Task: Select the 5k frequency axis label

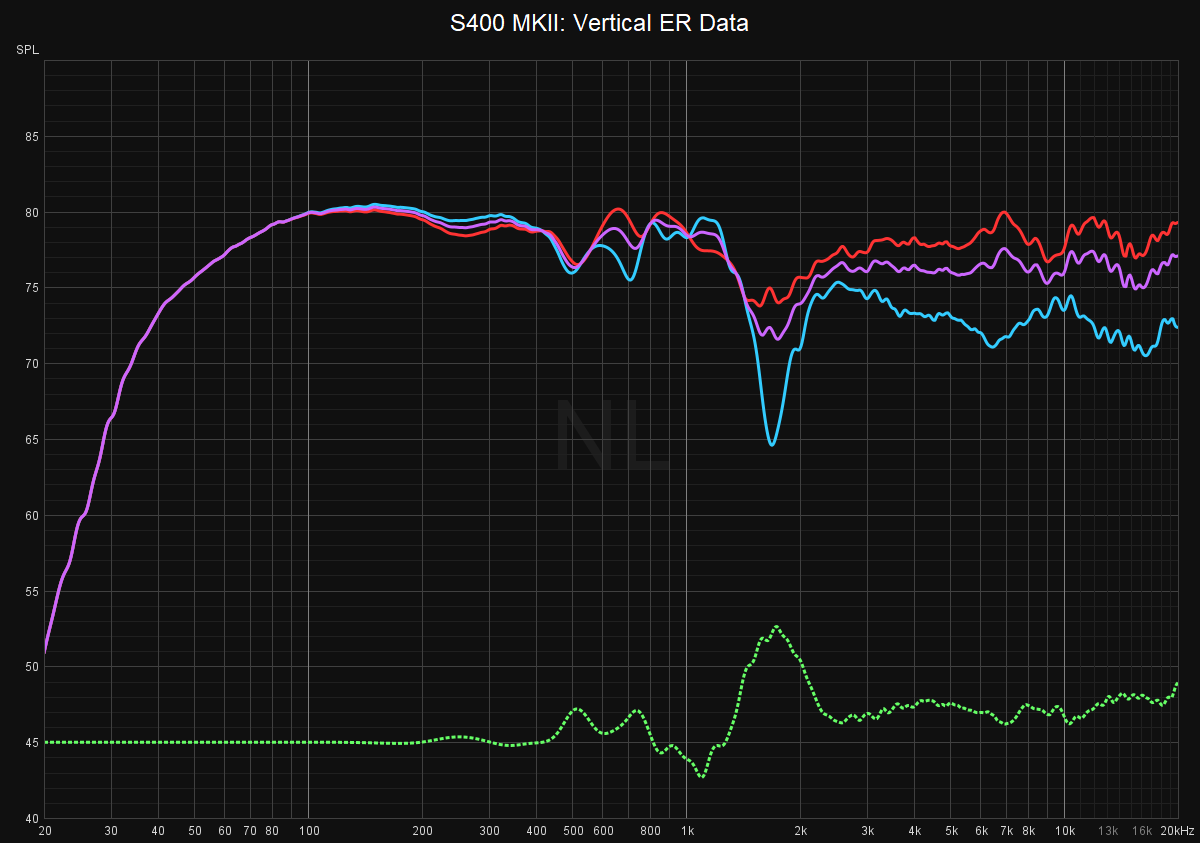Action: coord(951,831)
